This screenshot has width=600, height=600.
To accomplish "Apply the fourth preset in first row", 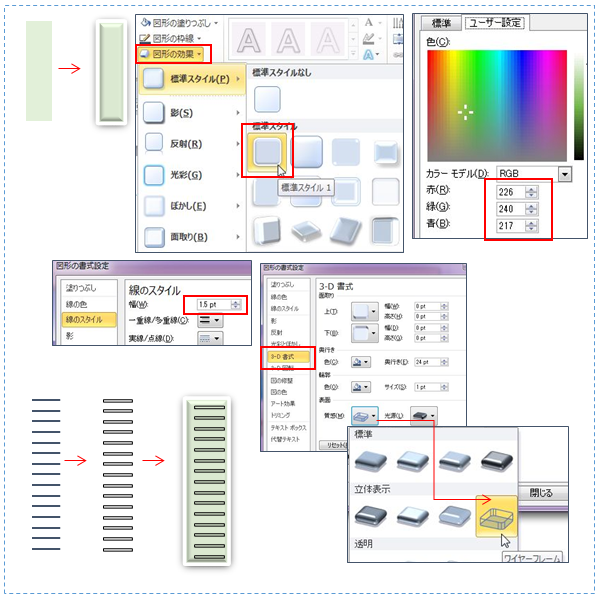I will pos(386,152).
